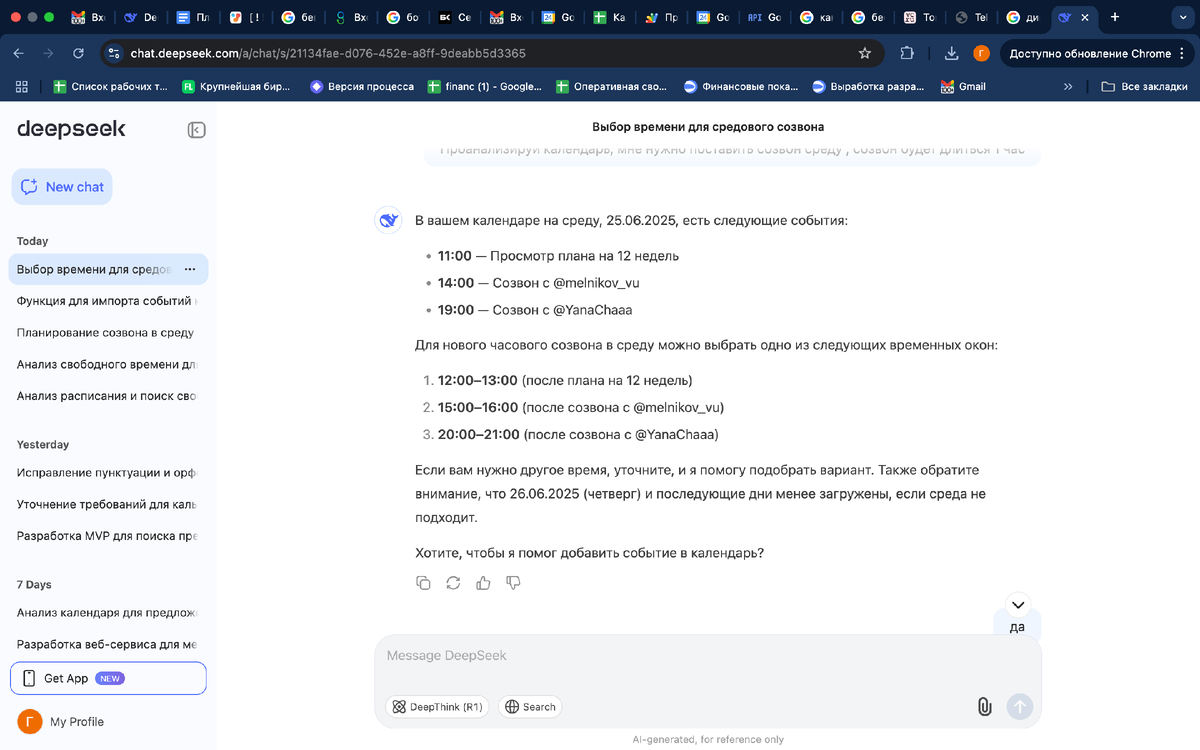Open the Gmail bookmark
1200x750 pixels.
[x=963, y=87]
